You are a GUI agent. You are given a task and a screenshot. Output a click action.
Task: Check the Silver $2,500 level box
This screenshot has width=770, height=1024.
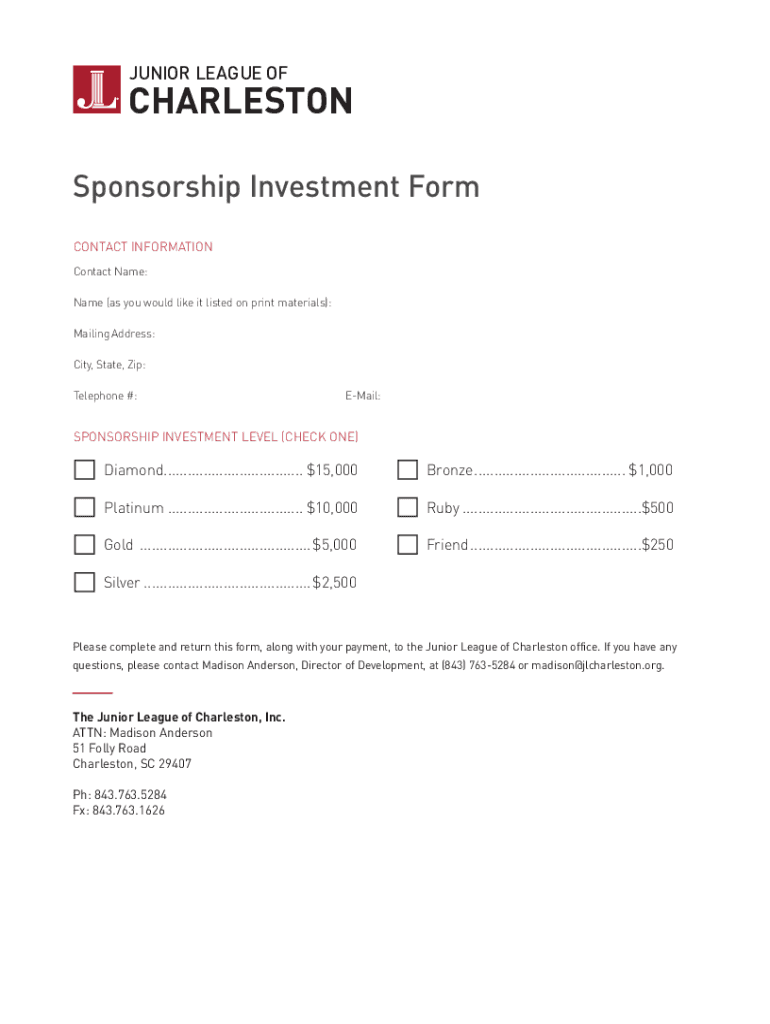click(84, 582)
